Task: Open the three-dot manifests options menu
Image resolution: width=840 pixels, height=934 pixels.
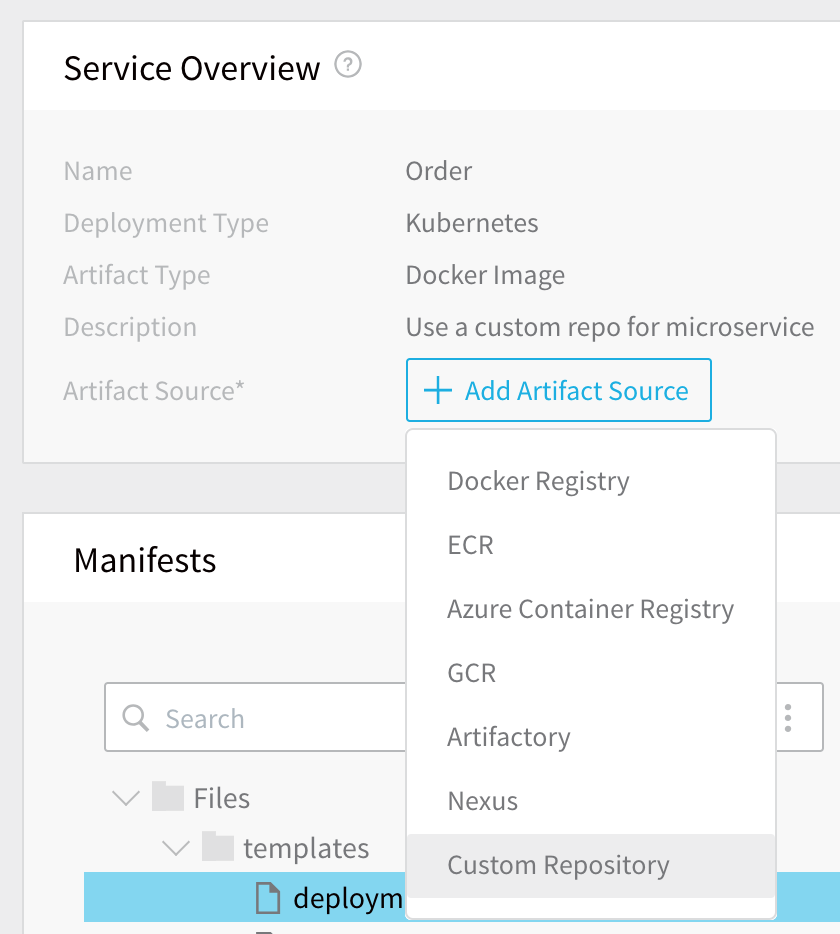Action: 788,718
